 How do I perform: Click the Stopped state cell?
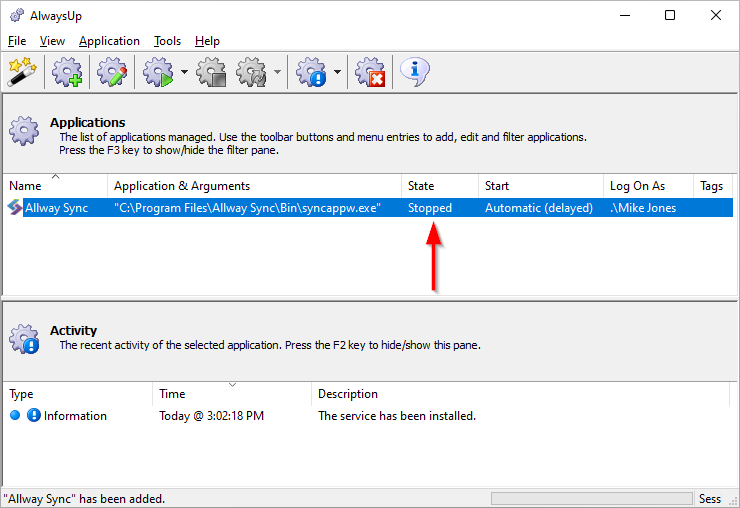pyautogui.click(x=430, y=208)
